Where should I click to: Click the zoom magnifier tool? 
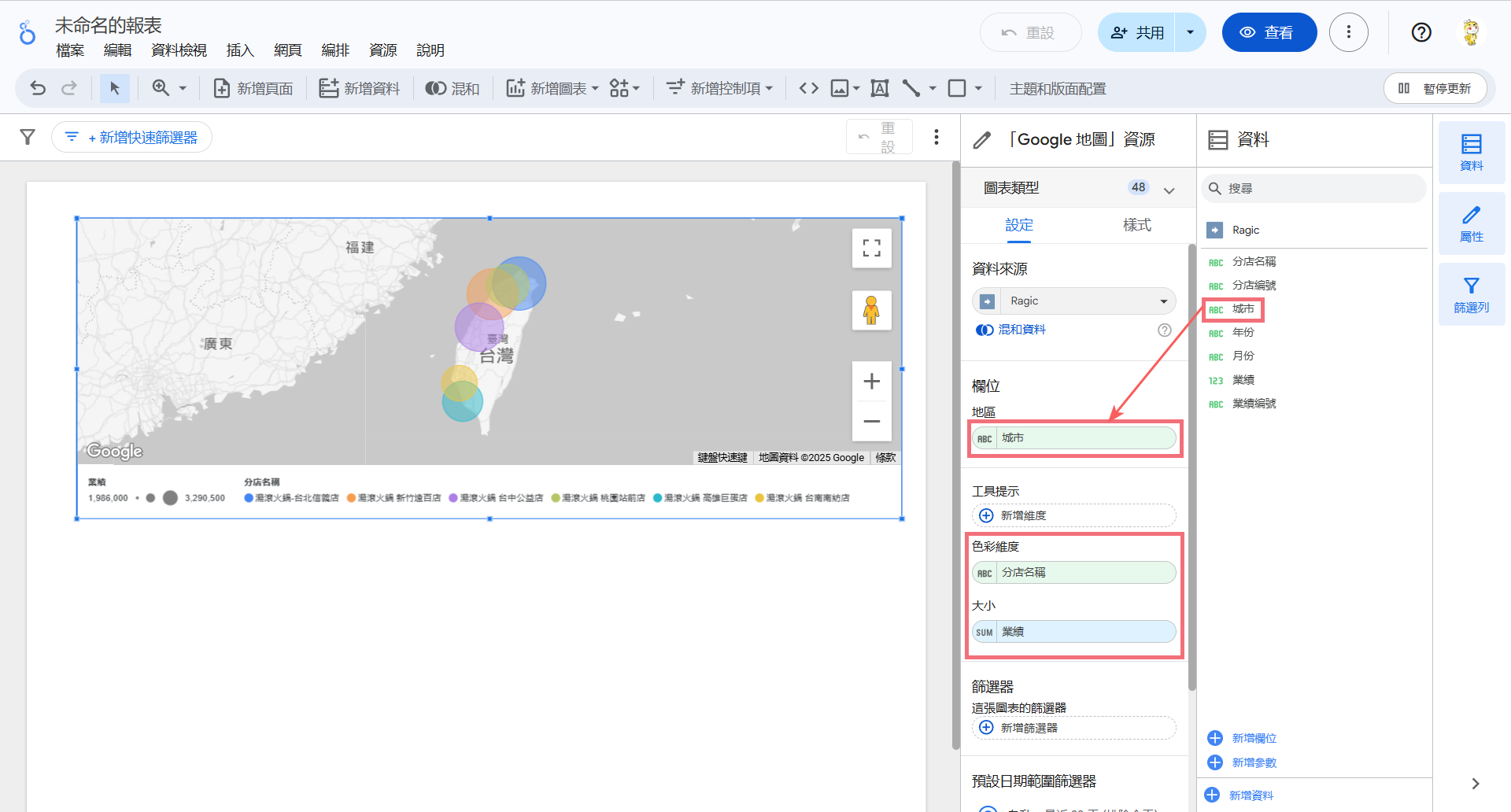[x=161, y=88]
